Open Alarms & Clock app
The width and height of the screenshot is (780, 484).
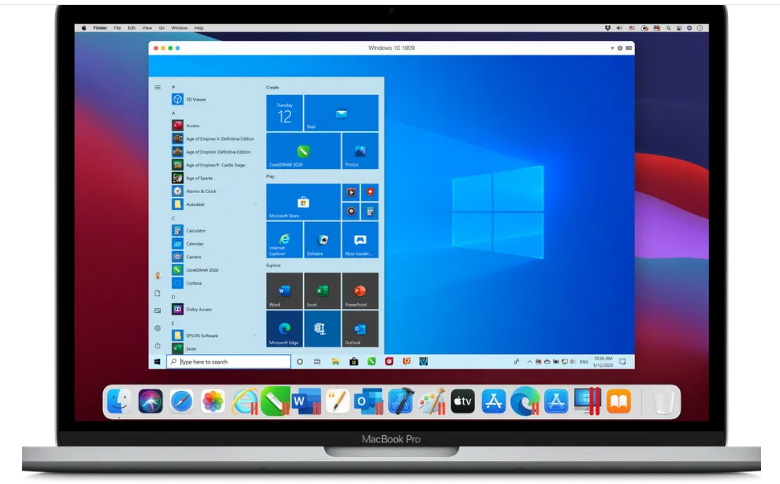pos(195,191)
